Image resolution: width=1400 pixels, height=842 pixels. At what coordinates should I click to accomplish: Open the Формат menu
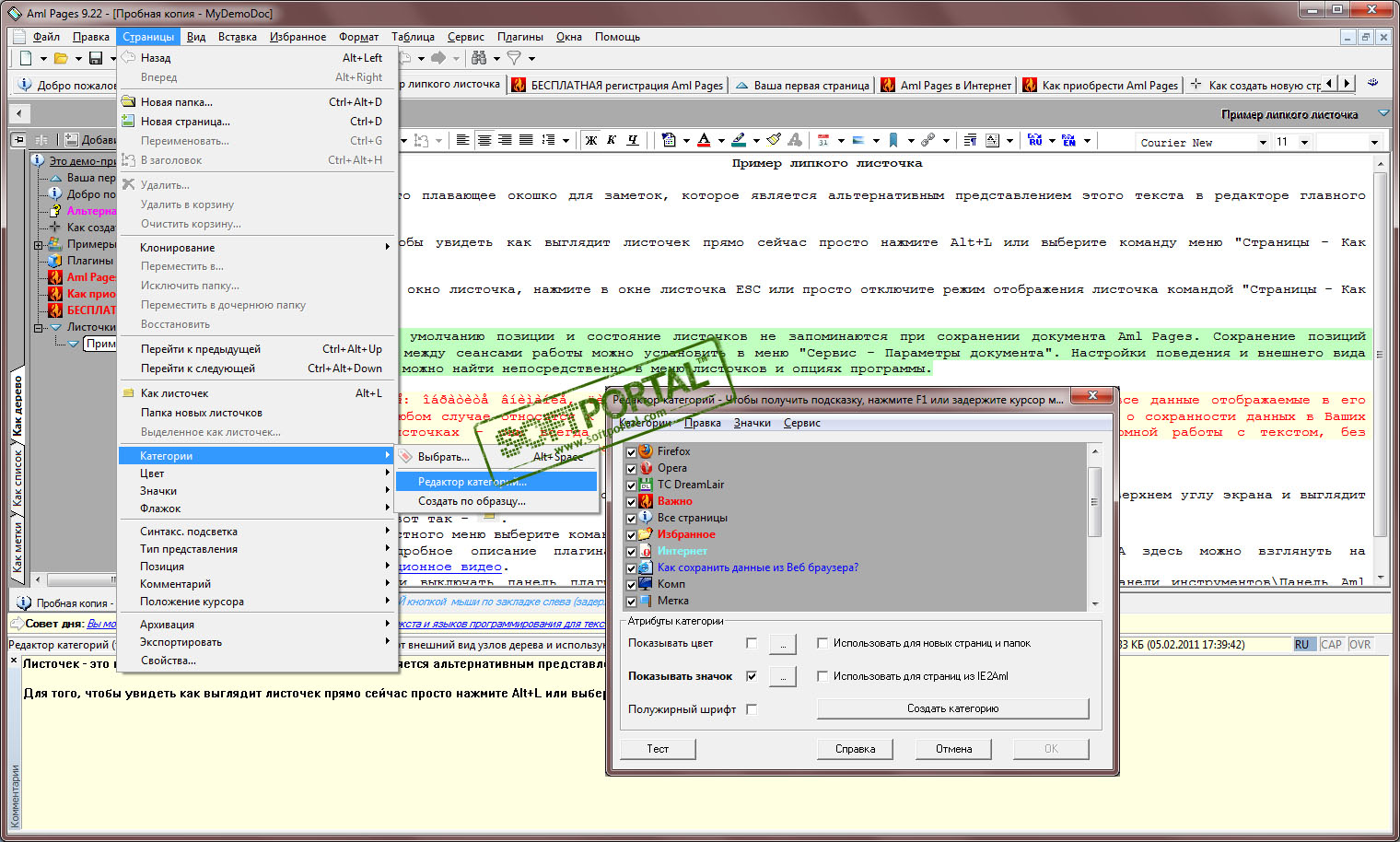click(x=358, y=37)
